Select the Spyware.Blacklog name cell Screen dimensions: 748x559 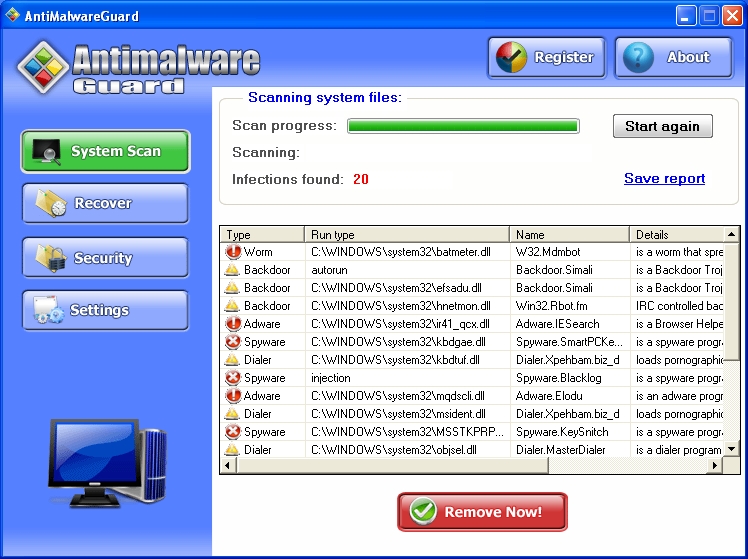coord(570,378)
